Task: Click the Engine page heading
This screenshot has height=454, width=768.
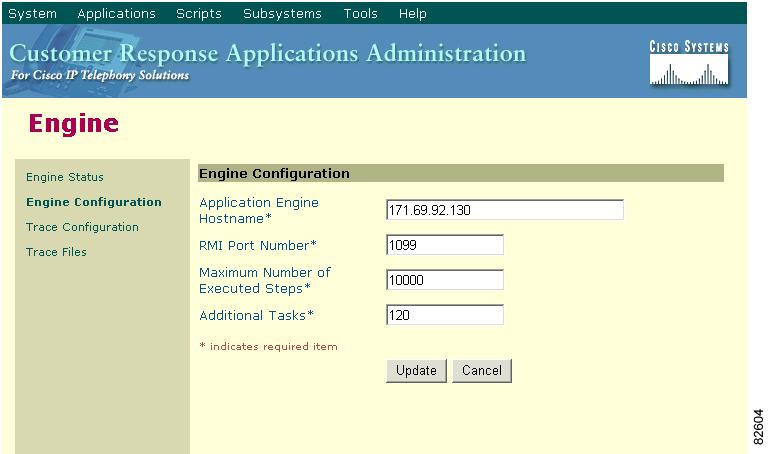Action: [73, 123]
